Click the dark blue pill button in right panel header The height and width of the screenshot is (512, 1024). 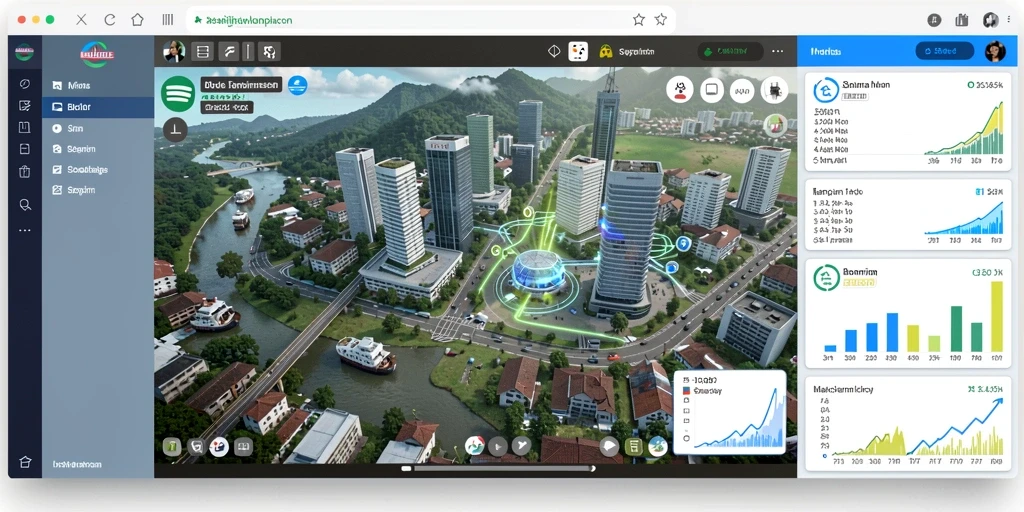(x=945, y=51)
